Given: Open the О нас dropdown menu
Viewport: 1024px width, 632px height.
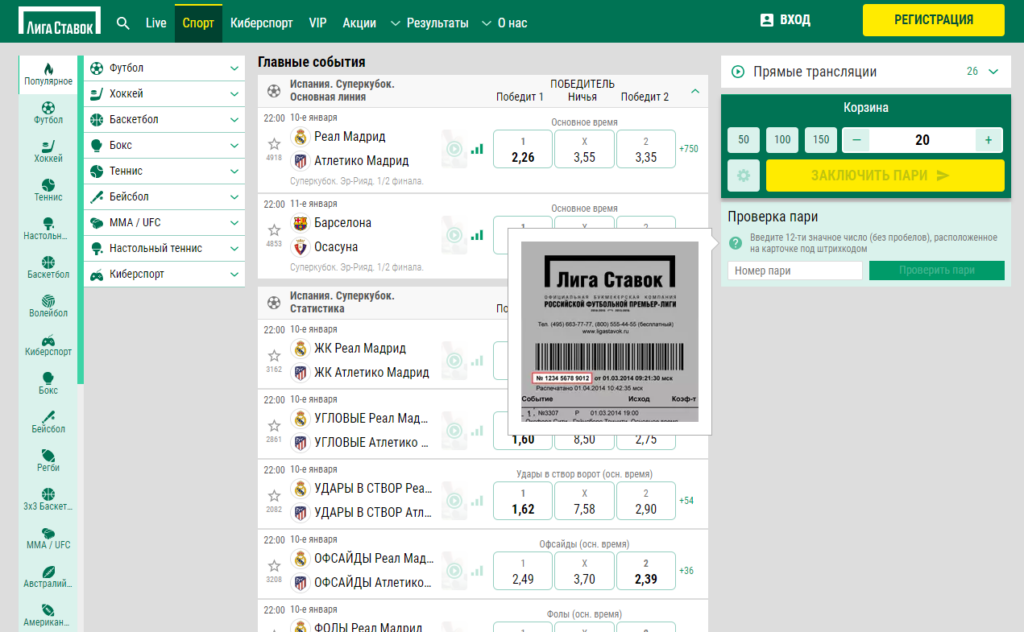Looking at the screenshot, I should coord(504,23).
